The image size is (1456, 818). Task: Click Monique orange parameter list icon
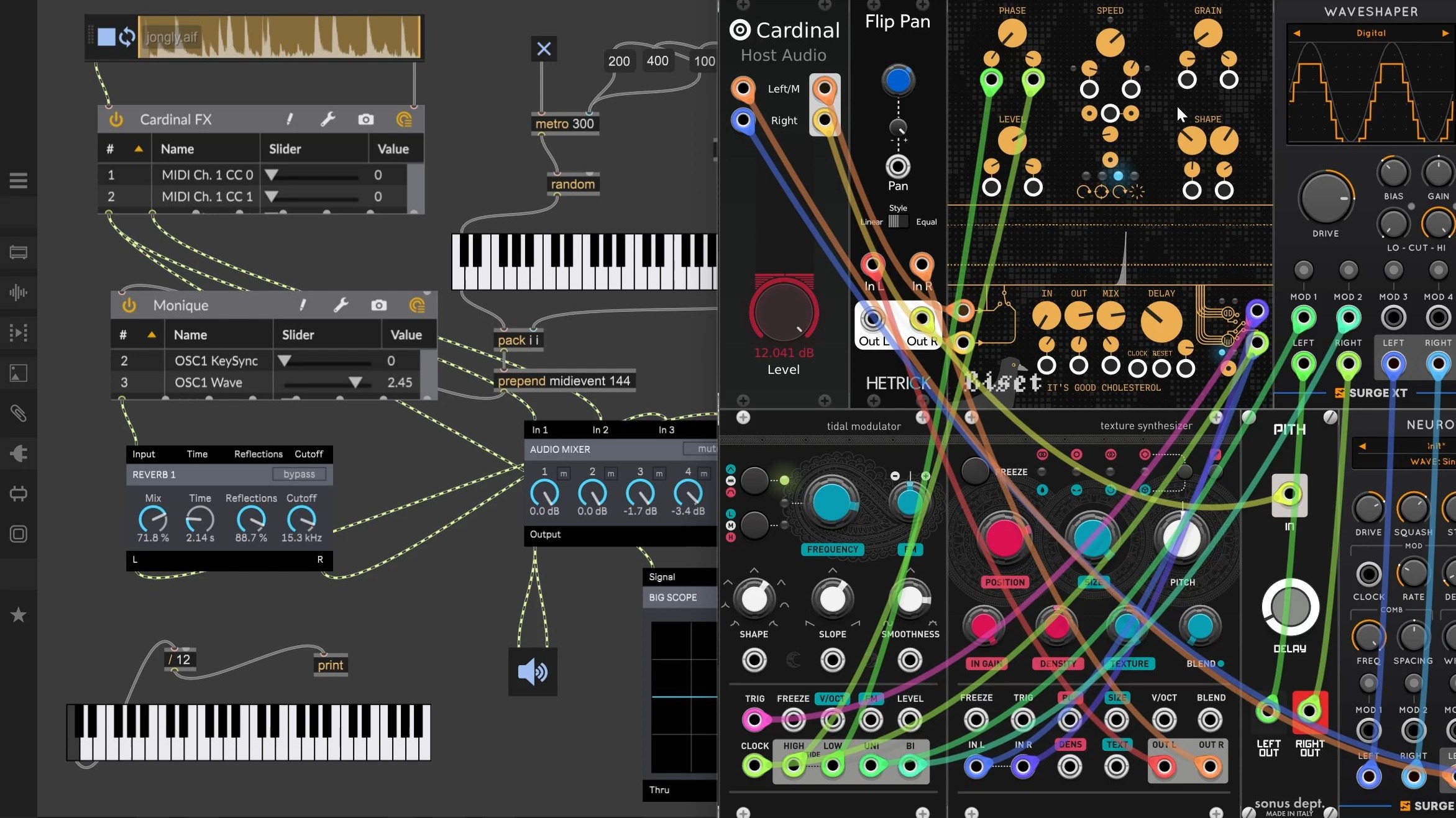[418, 305]
